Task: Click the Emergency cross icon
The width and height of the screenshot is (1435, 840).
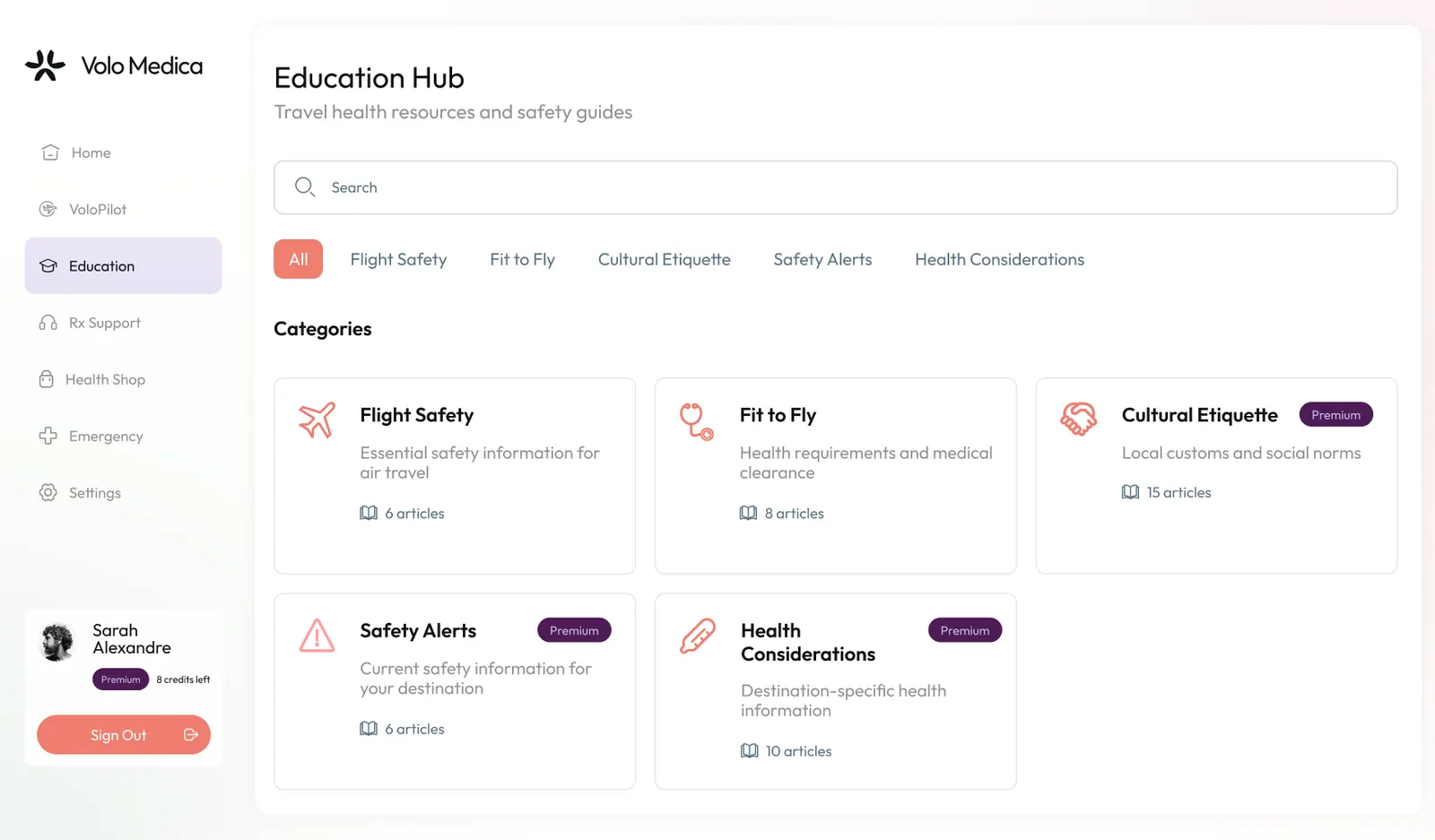Action: tap(48, 436)
